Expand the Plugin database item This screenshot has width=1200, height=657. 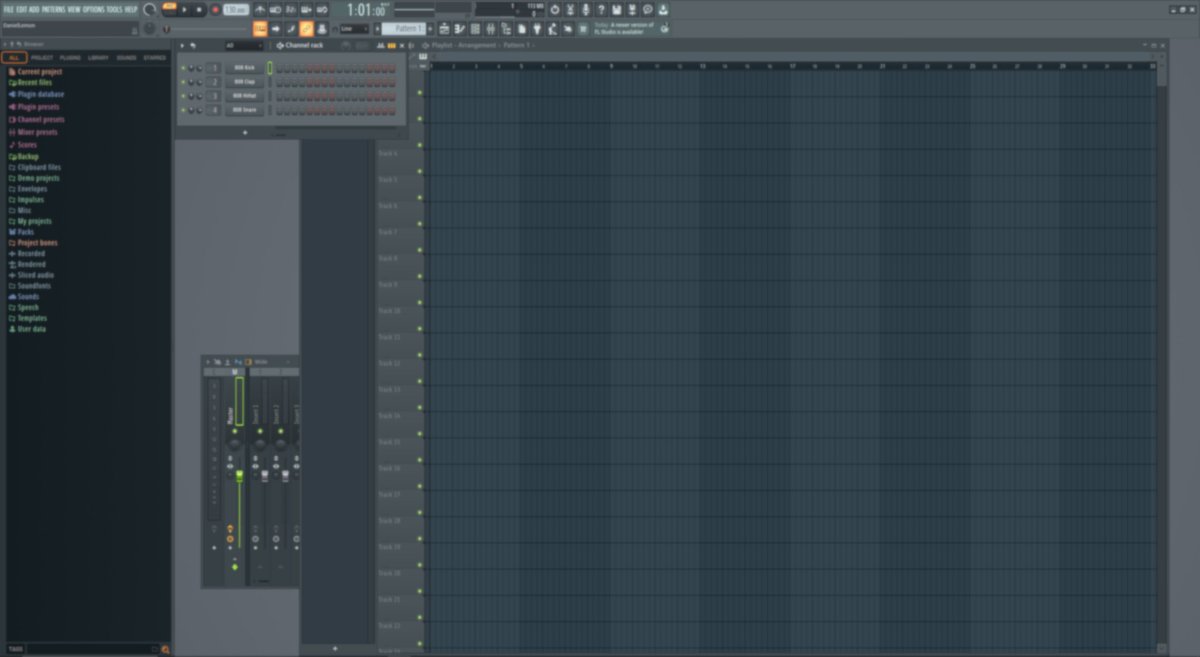point(36,94)
